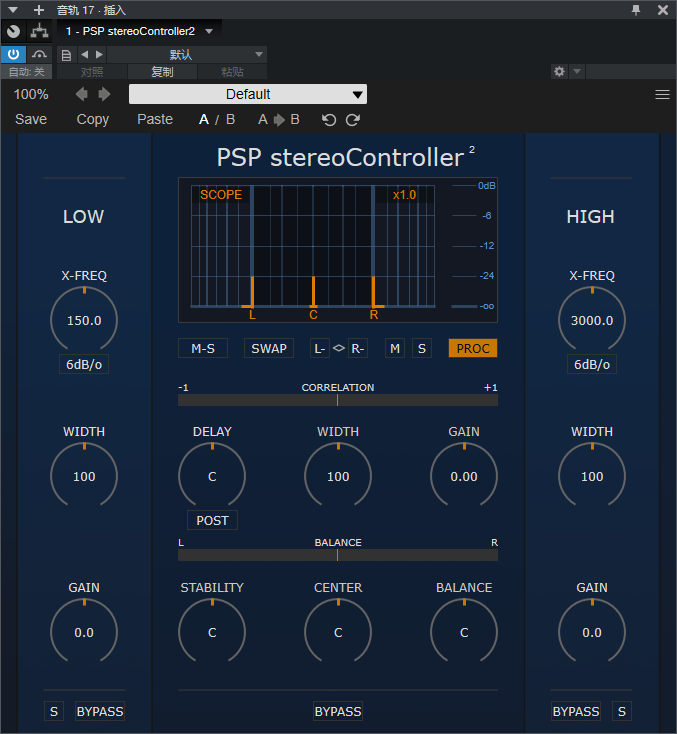The image size is (677, 734).
Task: Click DELAY knob
Action: [212, 477]
